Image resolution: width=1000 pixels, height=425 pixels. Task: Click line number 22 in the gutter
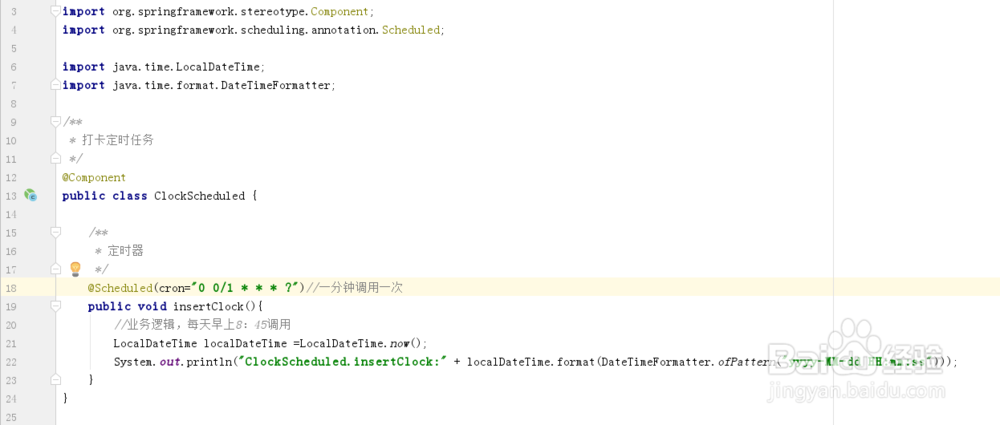(x=11, y=362)
